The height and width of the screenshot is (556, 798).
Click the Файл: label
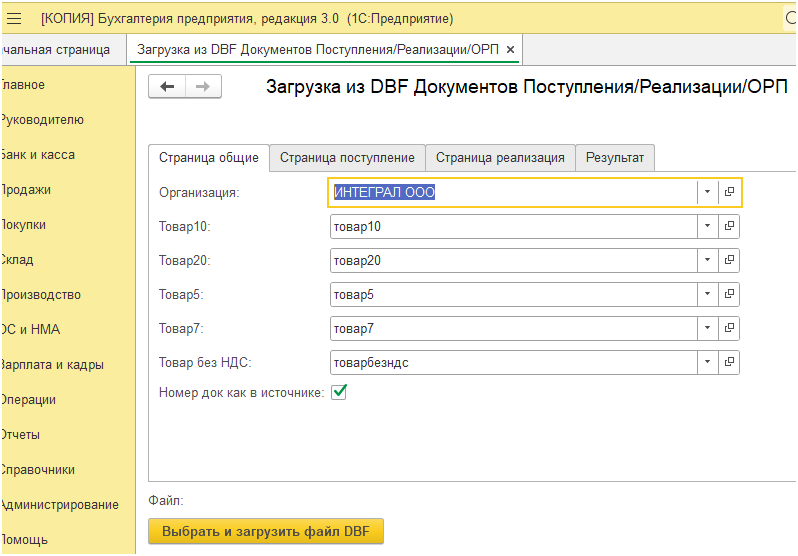pos(166,501)
